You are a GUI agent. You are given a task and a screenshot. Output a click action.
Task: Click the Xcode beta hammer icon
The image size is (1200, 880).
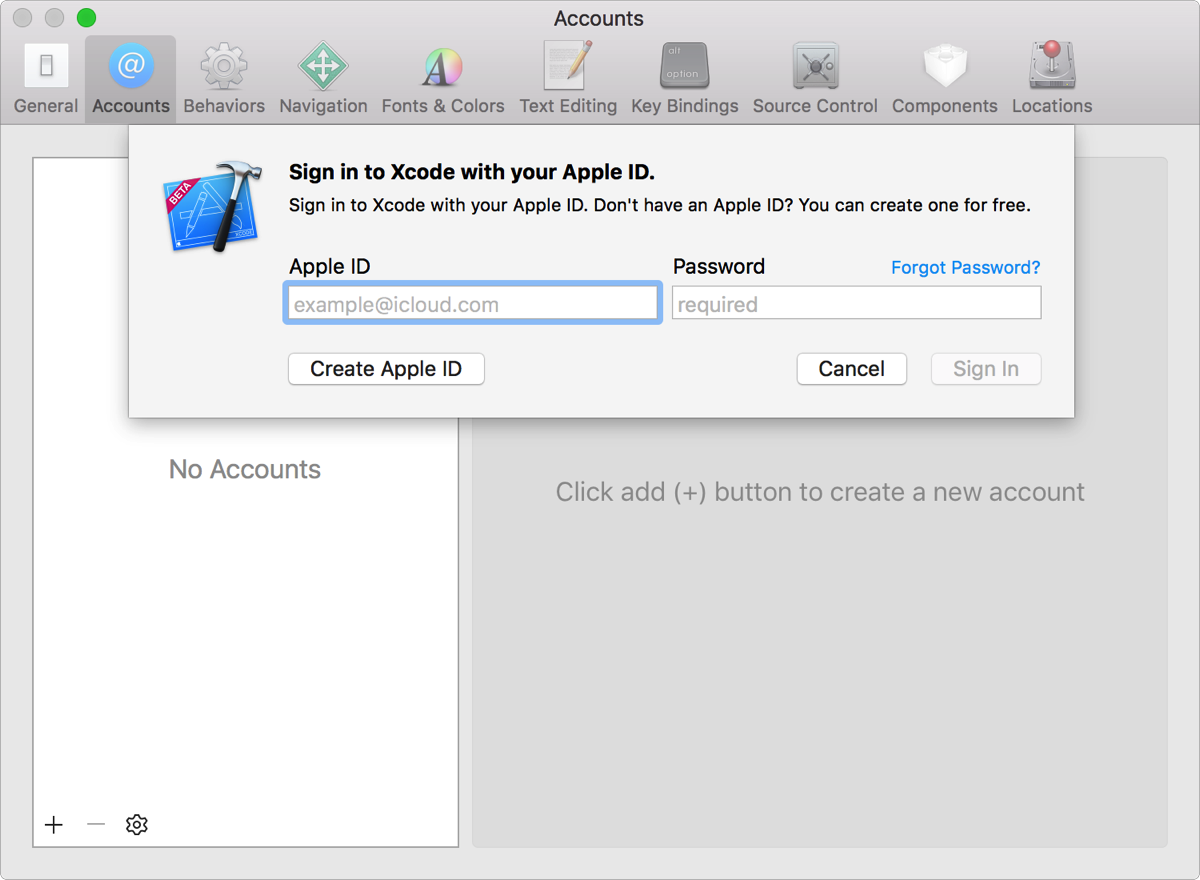(x=213, y=206)
